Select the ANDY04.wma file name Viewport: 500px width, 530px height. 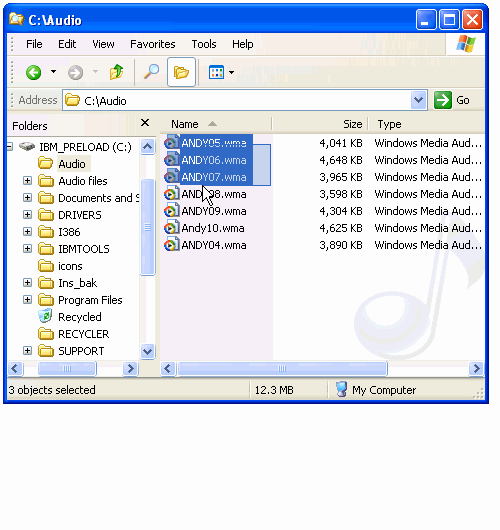click(214, 245)
